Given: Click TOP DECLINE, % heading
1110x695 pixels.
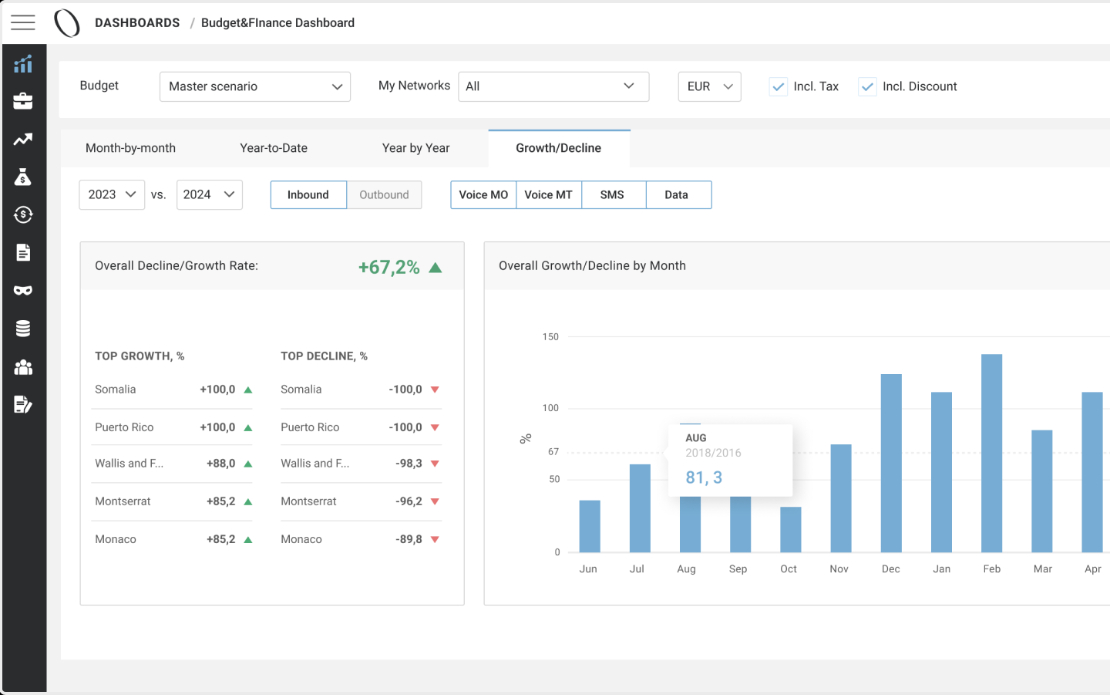Looking at the screenshot, I should click(x=324, y=356).
